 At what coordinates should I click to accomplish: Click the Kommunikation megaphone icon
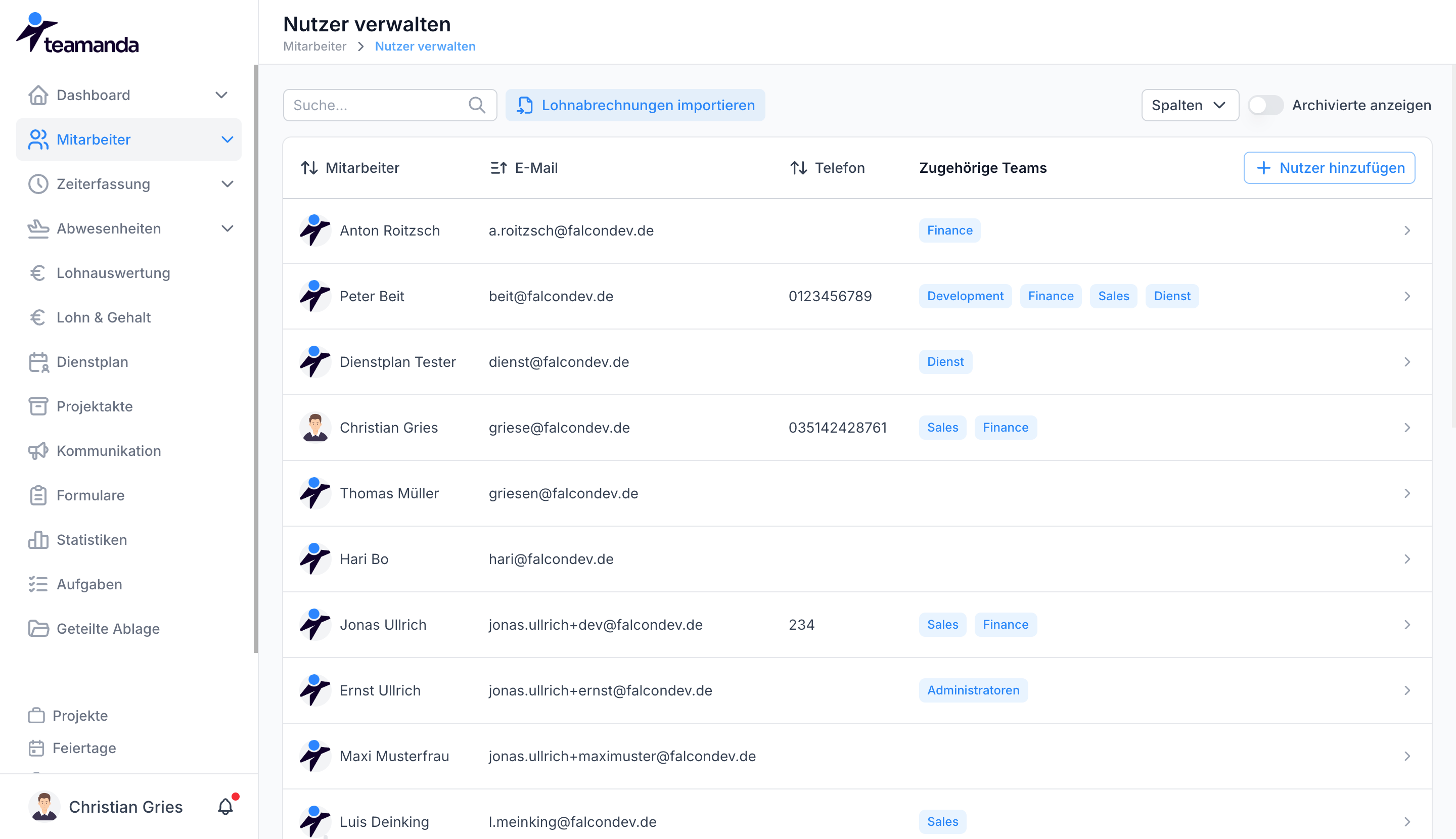pos(38,451)
